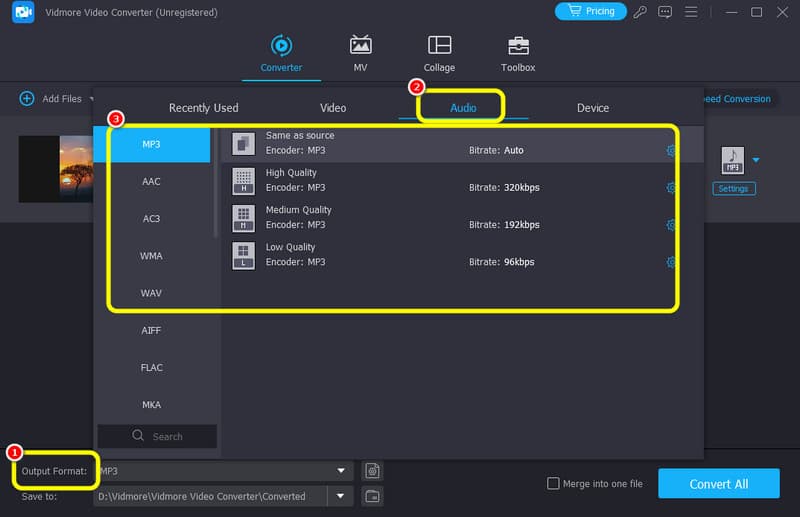The image size is (800, 517).
Task: Open settings gear for High Quality preset
Action: coord(671,188)
